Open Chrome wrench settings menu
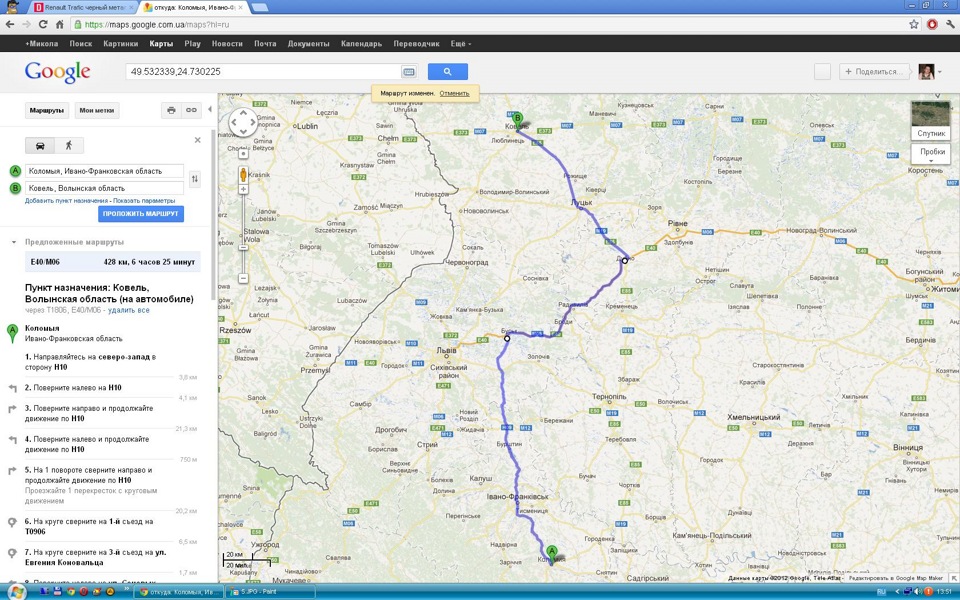This screenshot has width=960, height=600. (950, 24)
